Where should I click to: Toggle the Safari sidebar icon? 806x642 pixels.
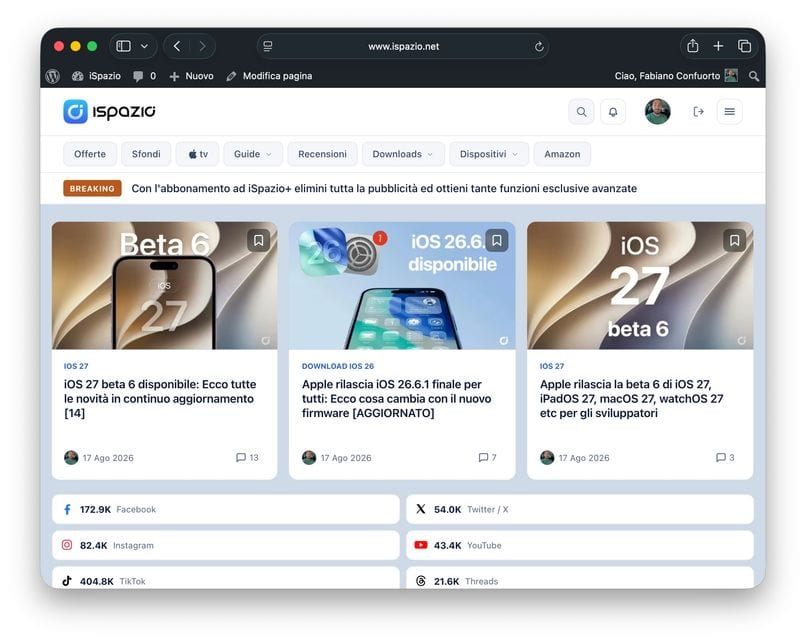(123, 46)
